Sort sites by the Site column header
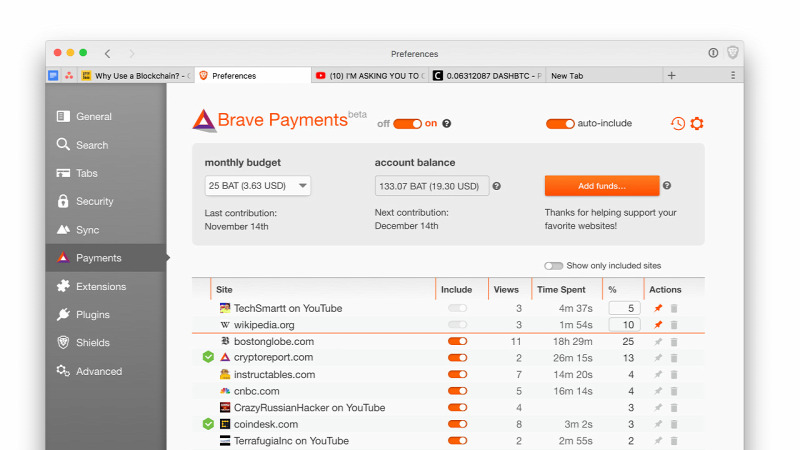The image size is (800, 450). [224, 289]
